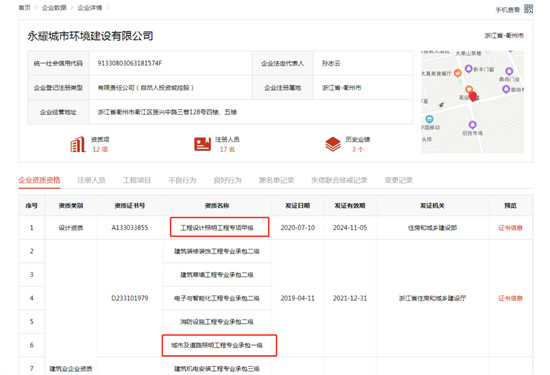Click the orange map marker beside 大真美食餐厅
The height and width of the screenshot is (375, 550).
click(x=457, y=73)
